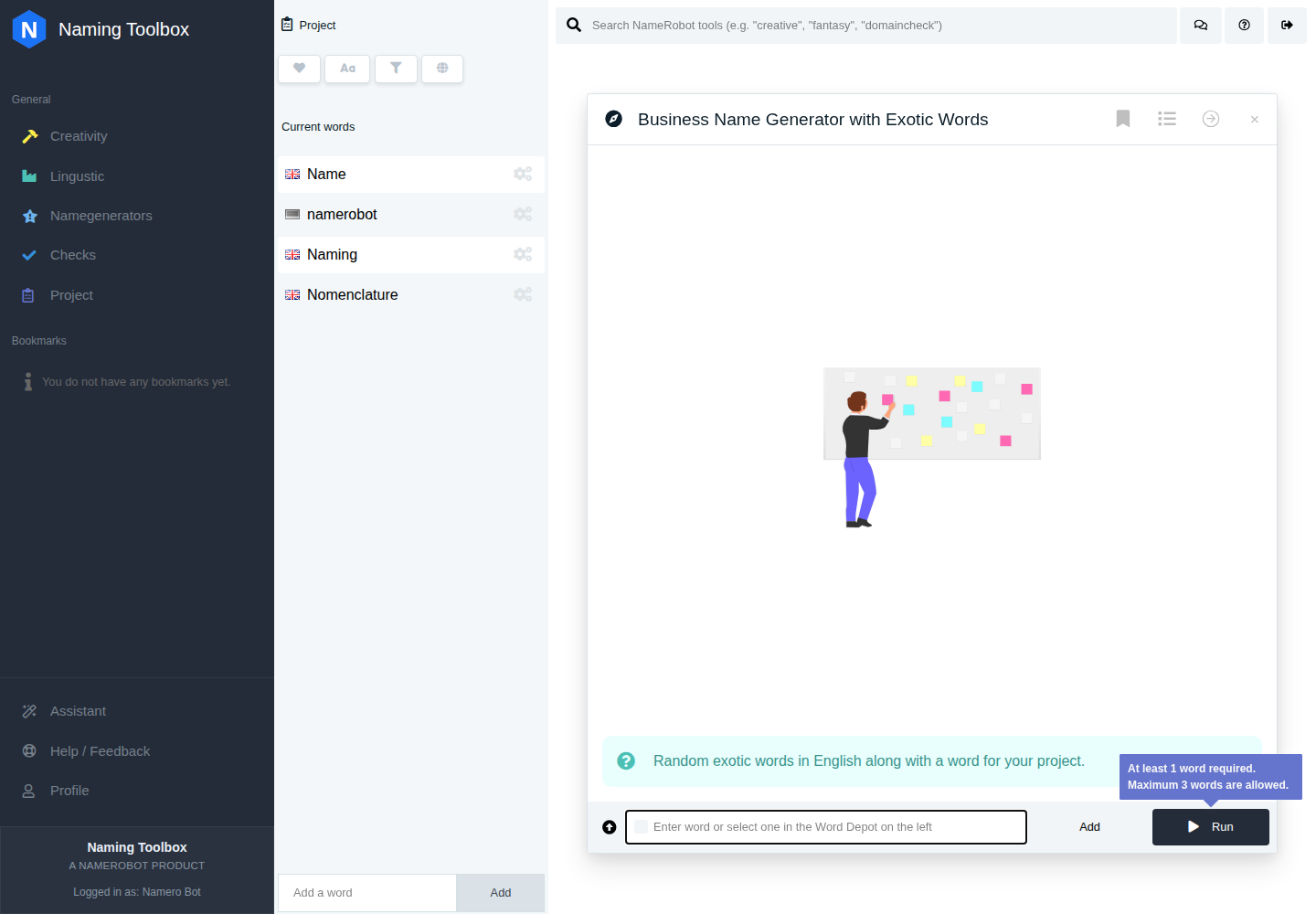
Task: Focus the Add a word input field
Action: 367,893
